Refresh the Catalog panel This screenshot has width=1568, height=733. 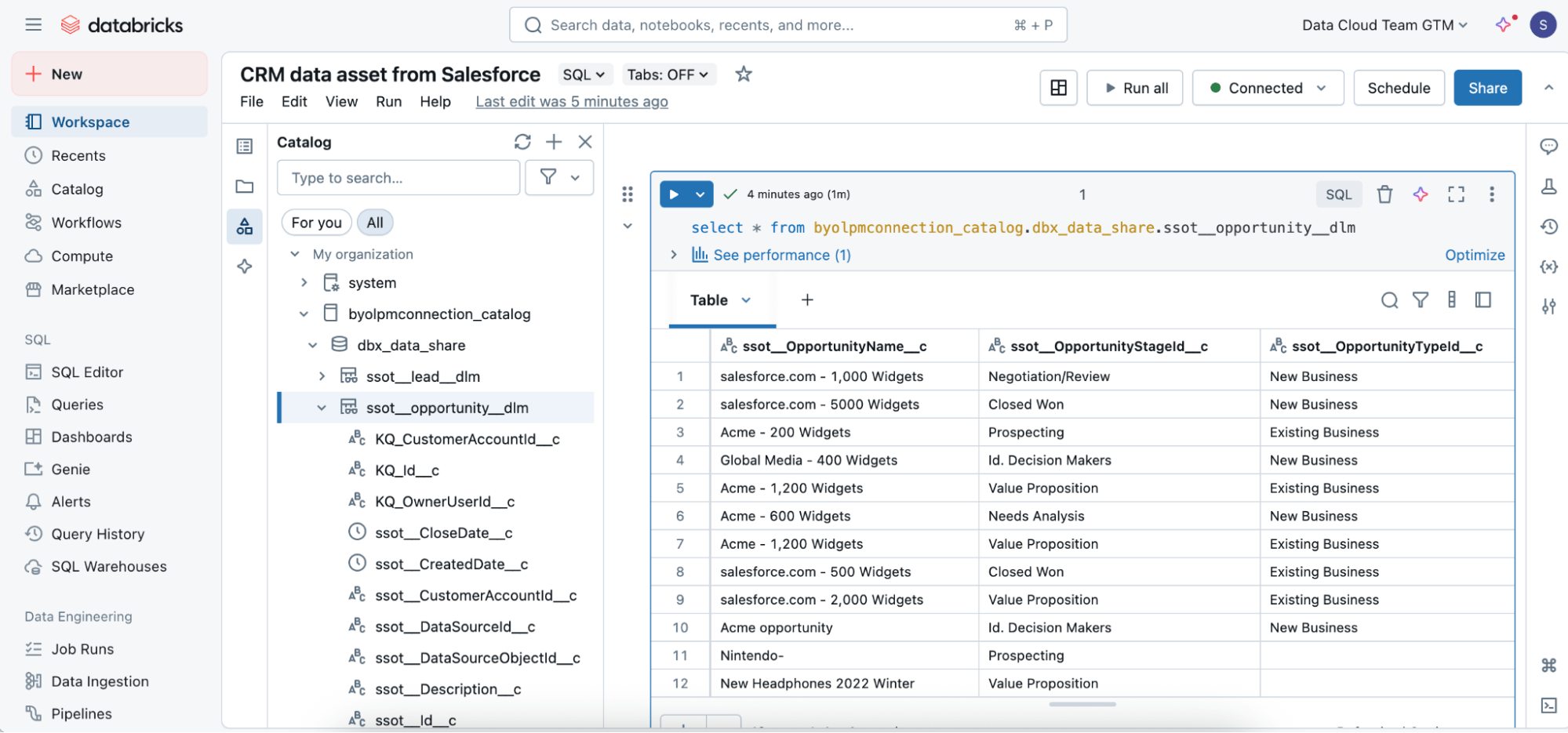click(522, 142)
